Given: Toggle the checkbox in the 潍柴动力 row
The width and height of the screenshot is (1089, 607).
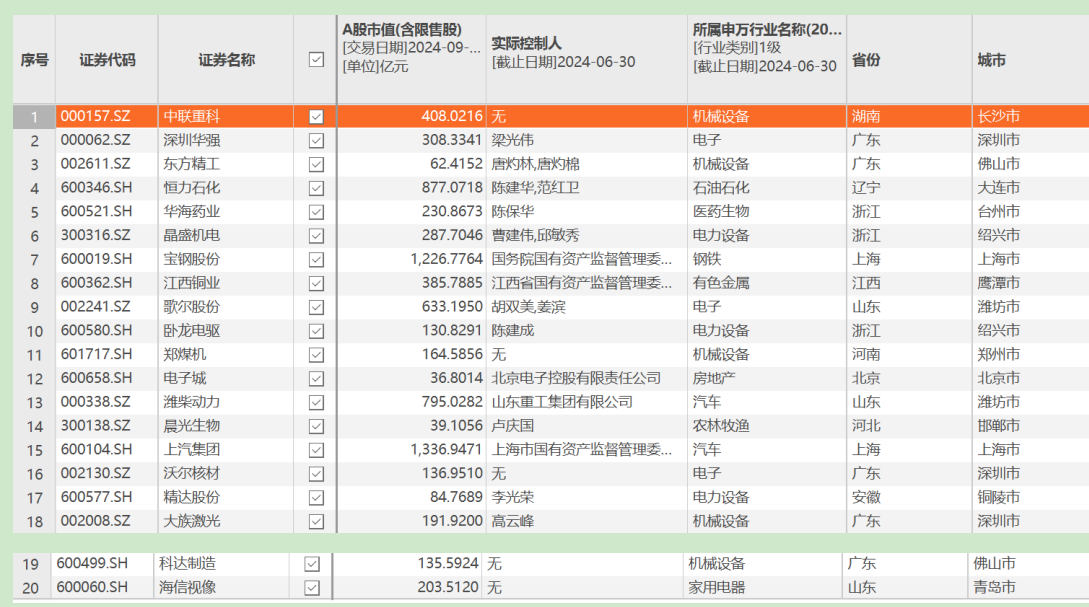Looking at the screenshot, I should click(x=316, y=402).
